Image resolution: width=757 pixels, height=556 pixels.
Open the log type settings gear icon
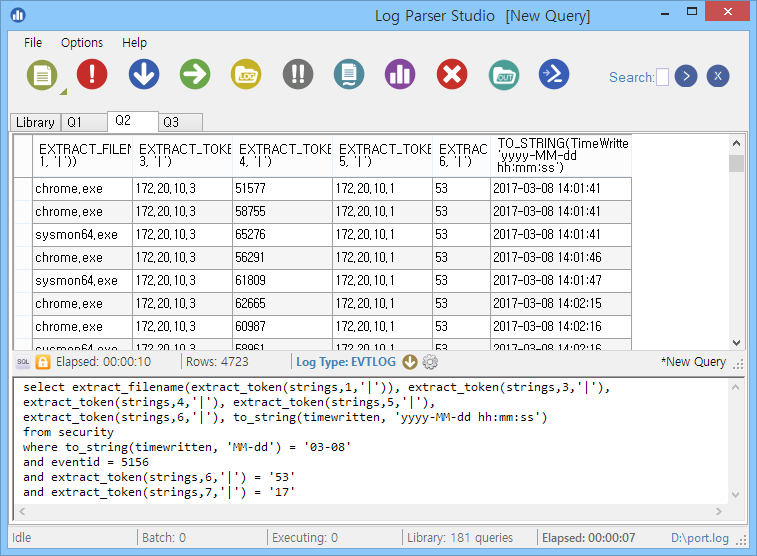pyautogui.click(x=430, y=362)
